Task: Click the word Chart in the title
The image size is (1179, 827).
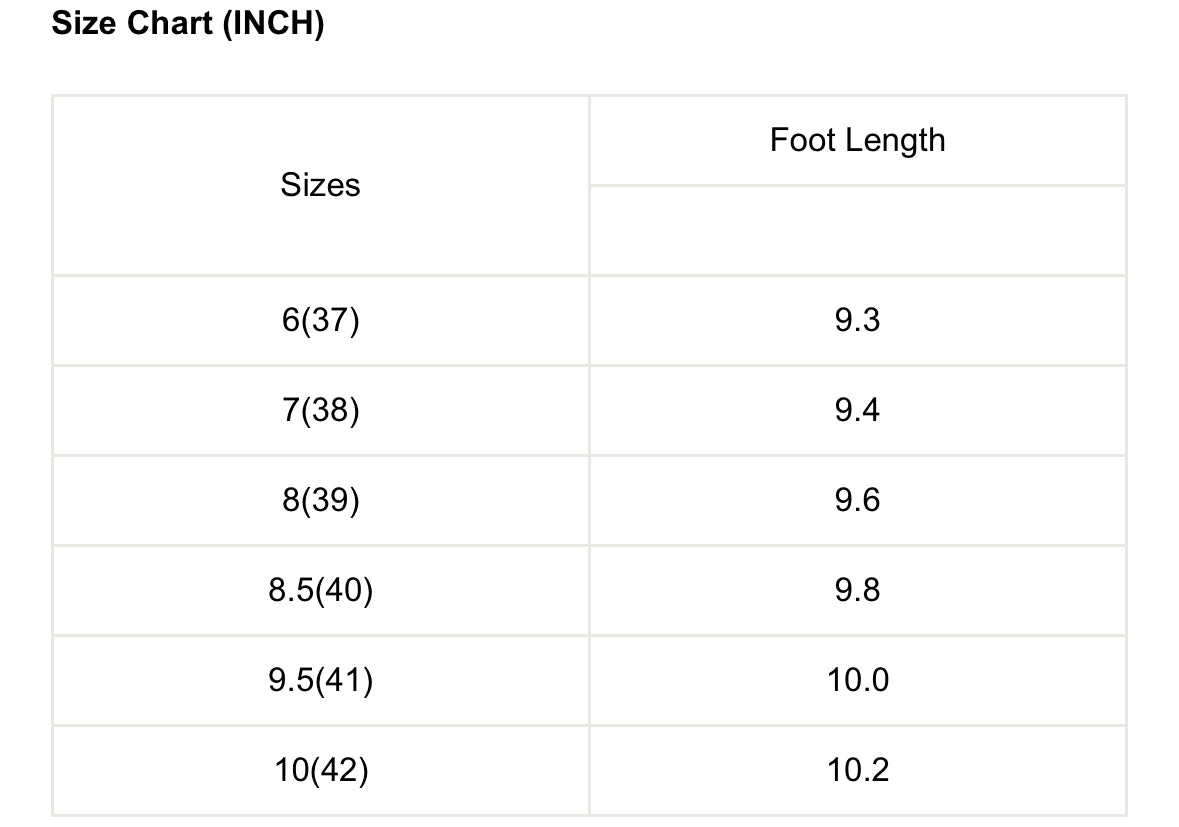Action: (170, 23)
